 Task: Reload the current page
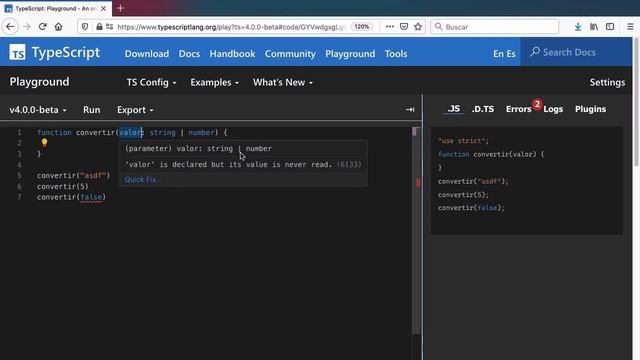pos(42,27)
